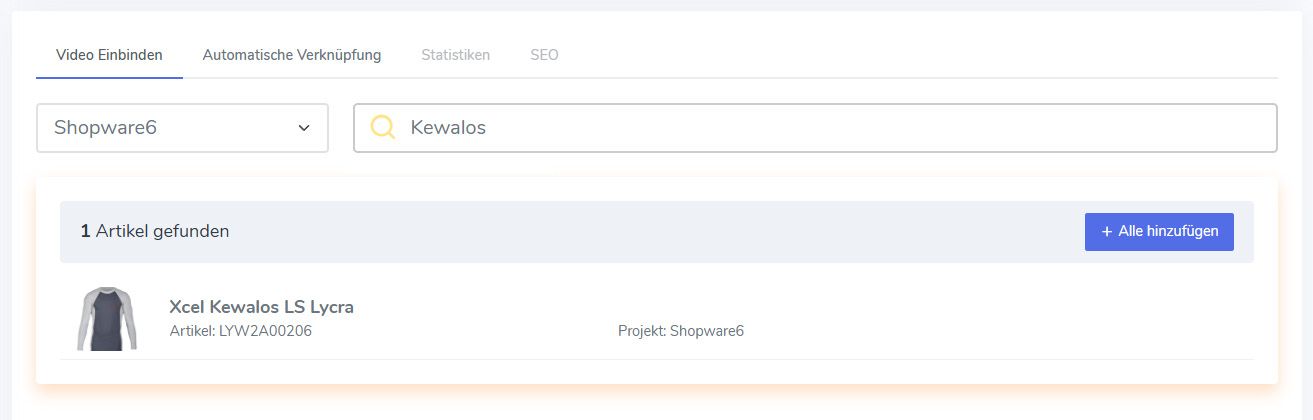This screenshot has height=420, width=1313.
Task: Open the Automatische Verknüpfung tab
Action: coord(292,55)
